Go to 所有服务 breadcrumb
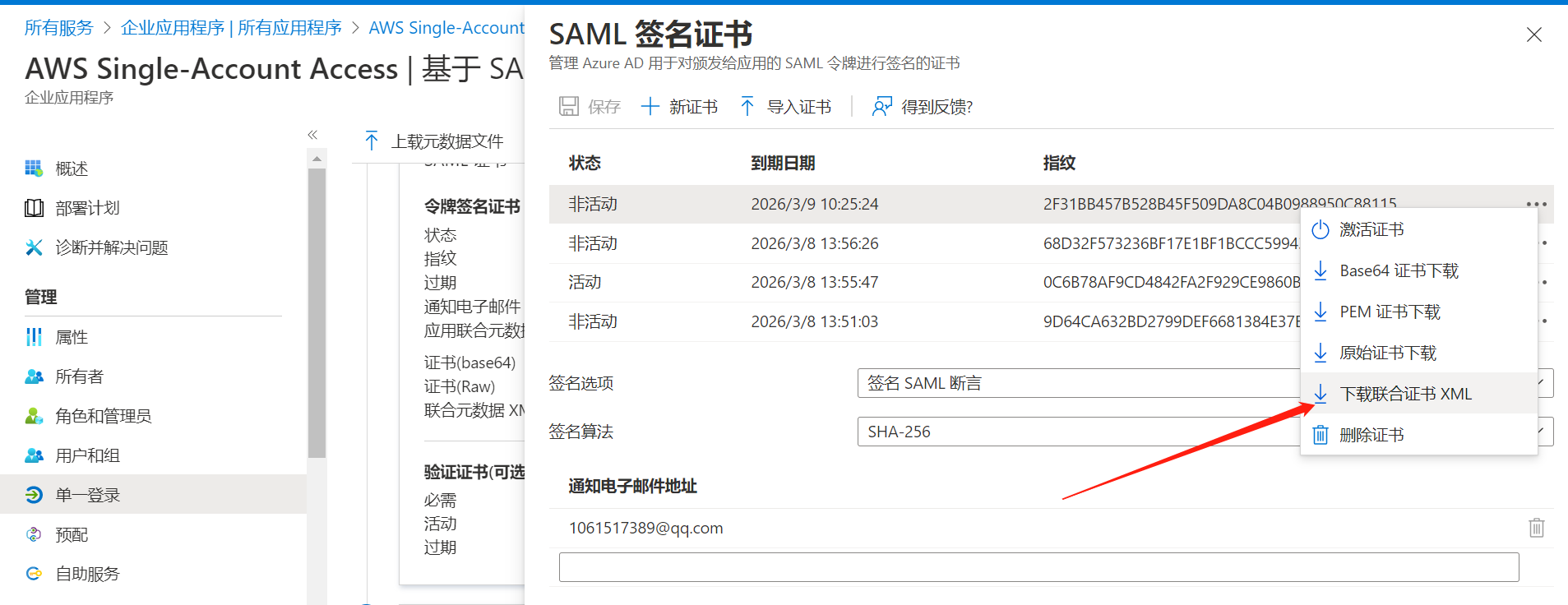Viewport: 1568px width, 605px height. [59, 28]
